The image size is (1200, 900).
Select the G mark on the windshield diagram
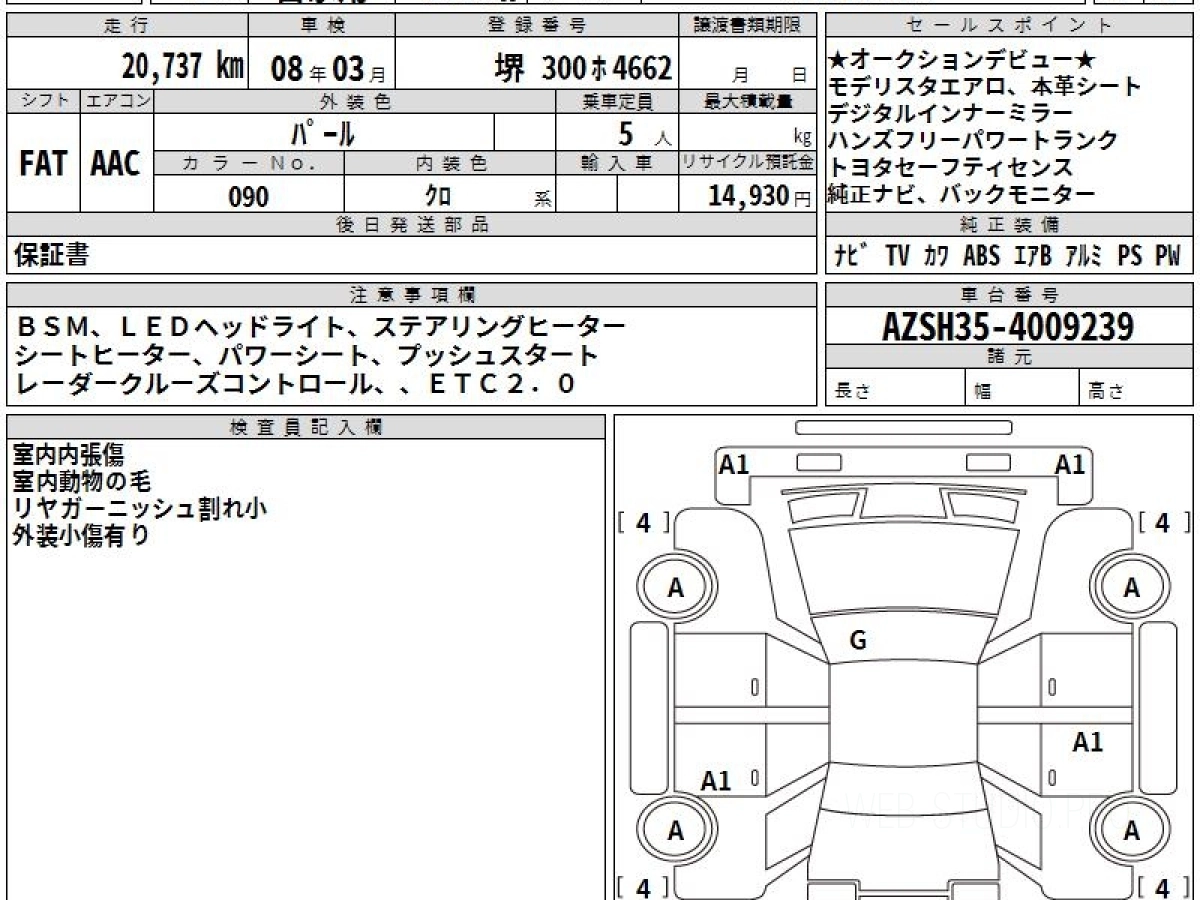point(857,642)
